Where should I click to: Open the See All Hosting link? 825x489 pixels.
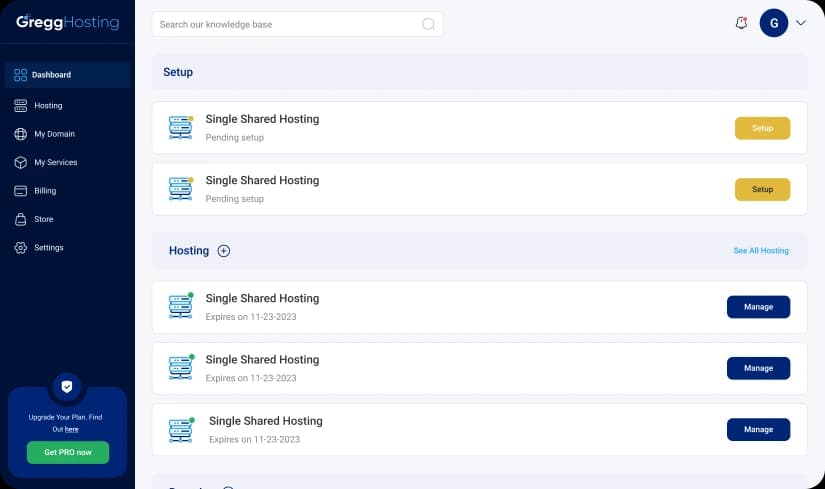click(x=761, y=251)
